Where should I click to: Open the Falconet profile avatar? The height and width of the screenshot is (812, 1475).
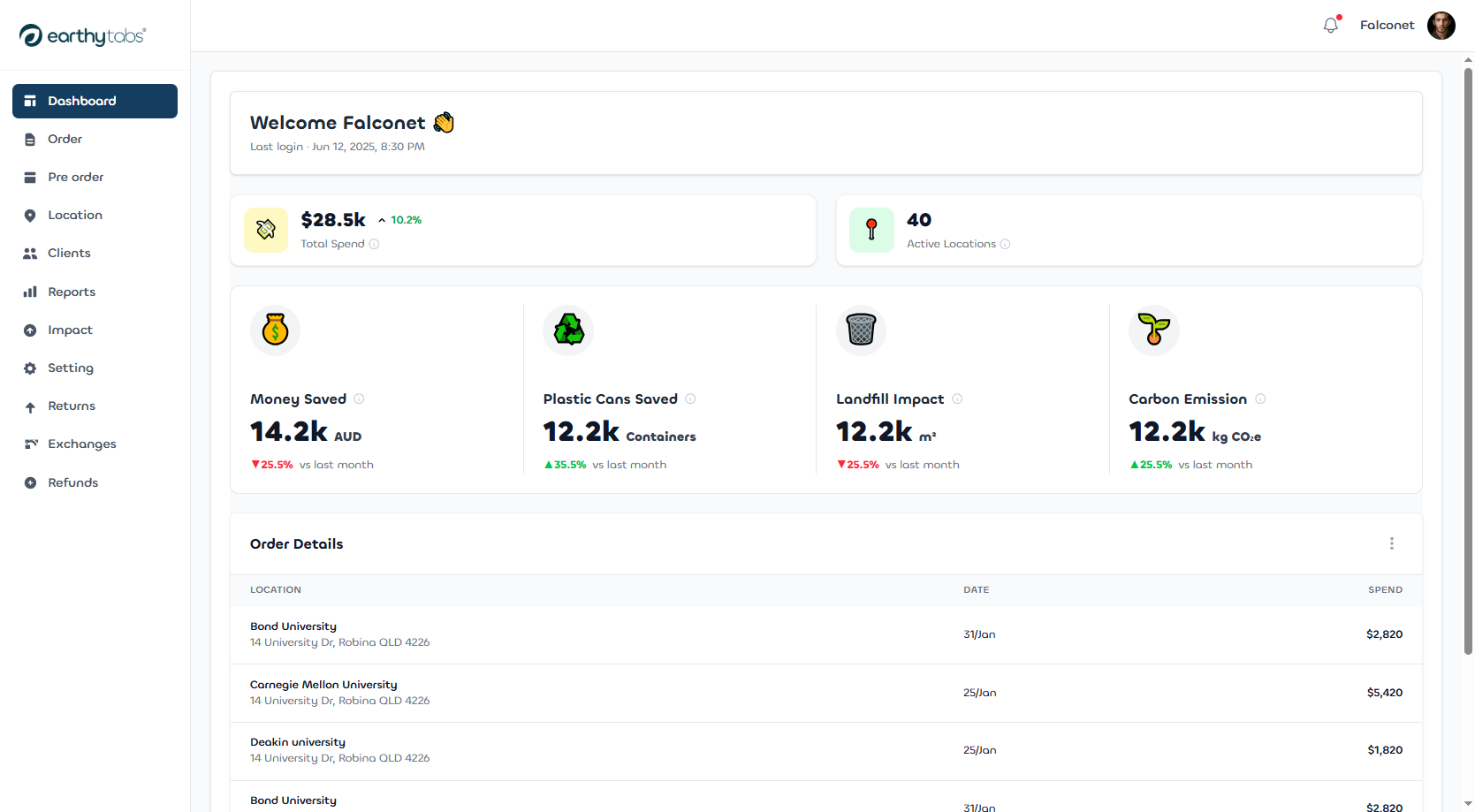coord(1441,25)
